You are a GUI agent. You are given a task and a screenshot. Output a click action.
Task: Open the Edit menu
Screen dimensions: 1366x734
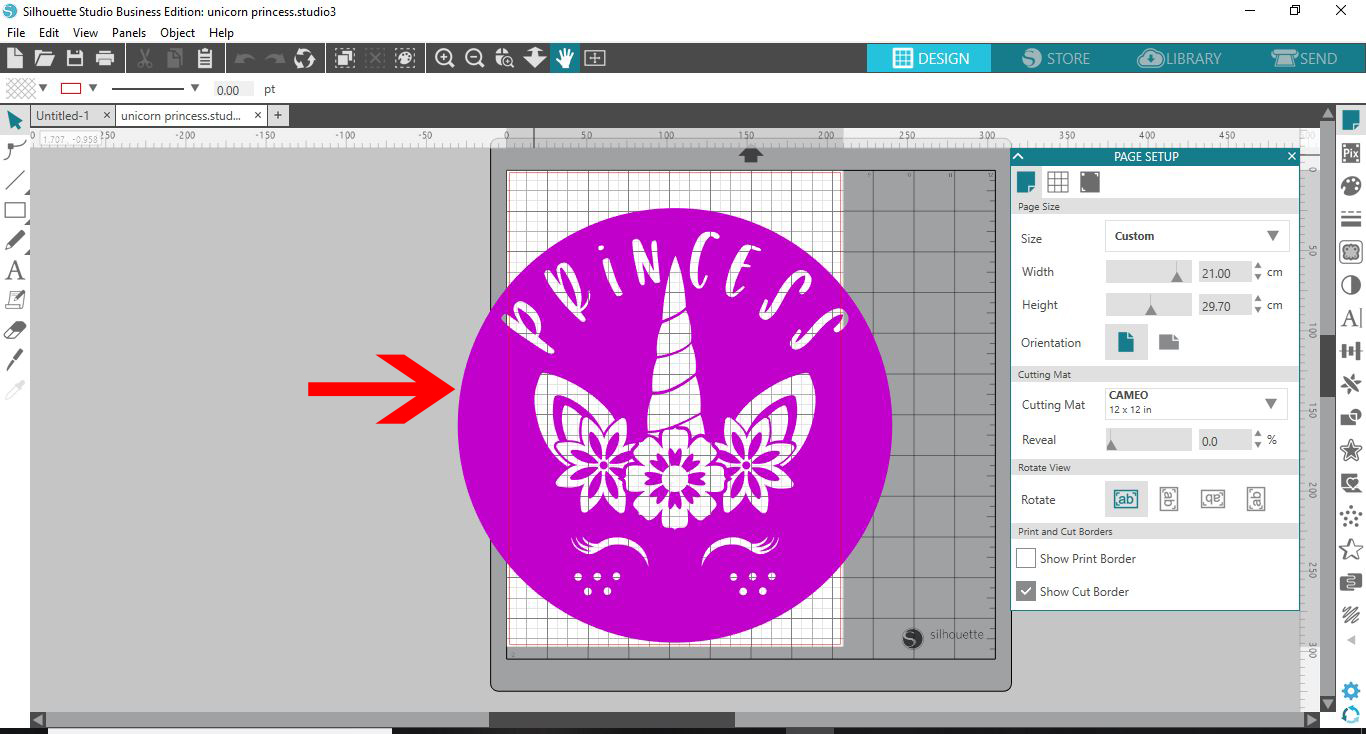pyautogui.click(x=49, y=33)
